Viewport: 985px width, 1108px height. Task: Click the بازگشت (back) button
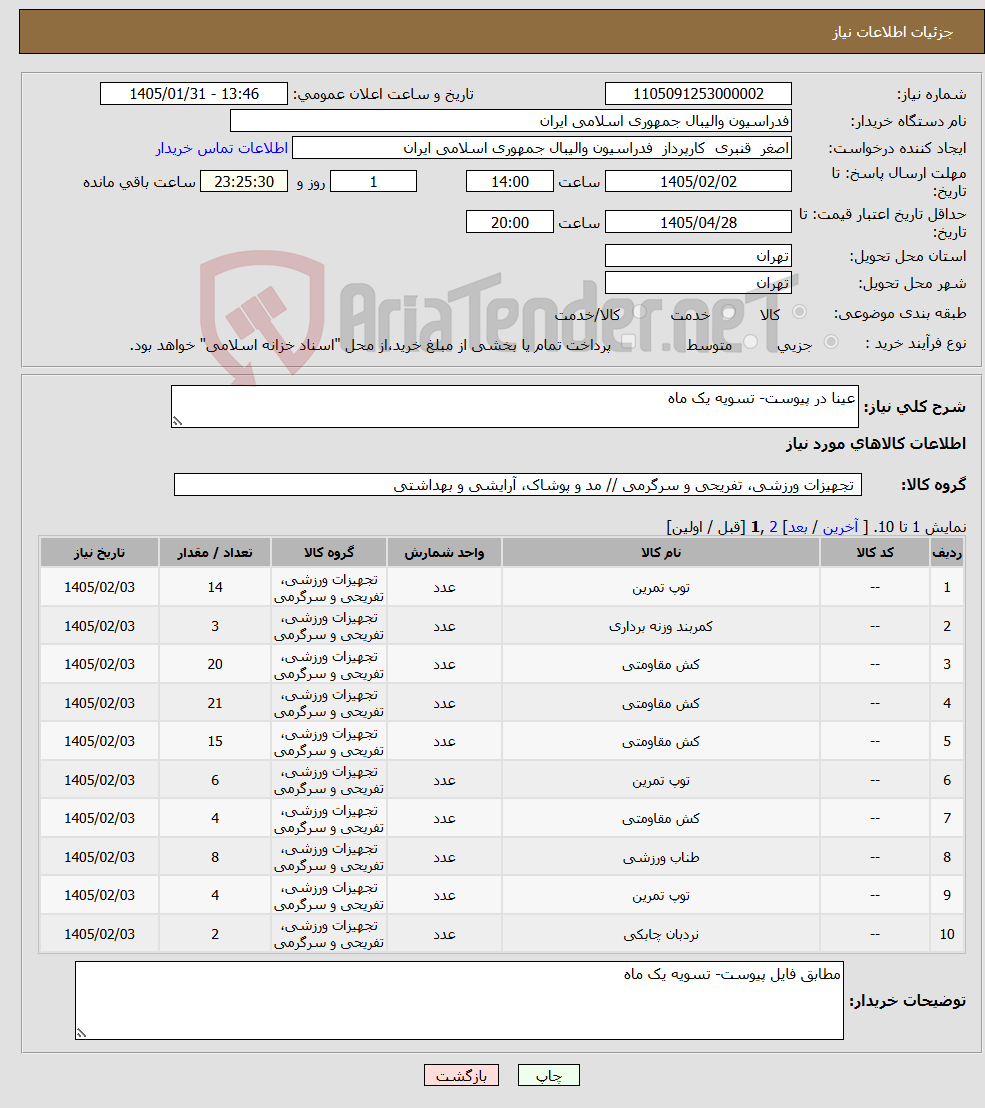pos(461,1075)
